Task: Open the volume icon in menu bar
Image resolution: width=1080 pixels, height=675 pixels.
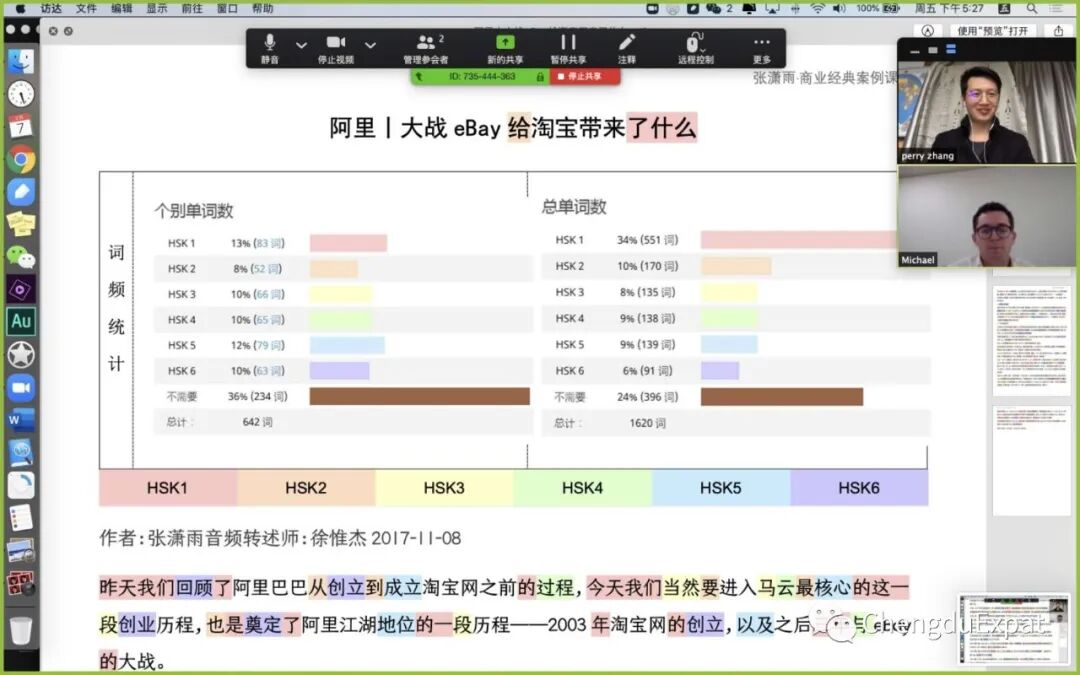Action: pos(838,8)
